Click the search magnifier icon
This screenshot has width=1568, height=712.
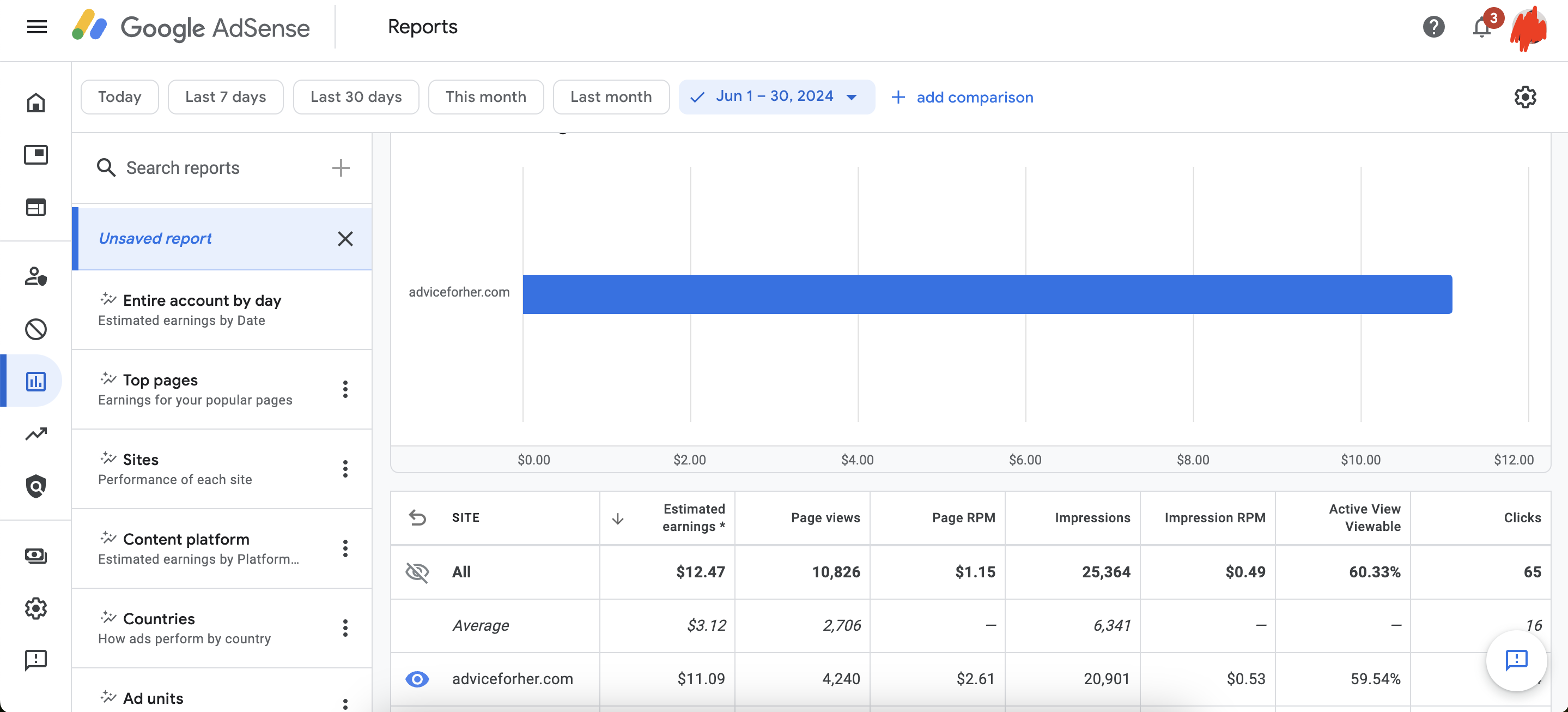coord(107,167)
